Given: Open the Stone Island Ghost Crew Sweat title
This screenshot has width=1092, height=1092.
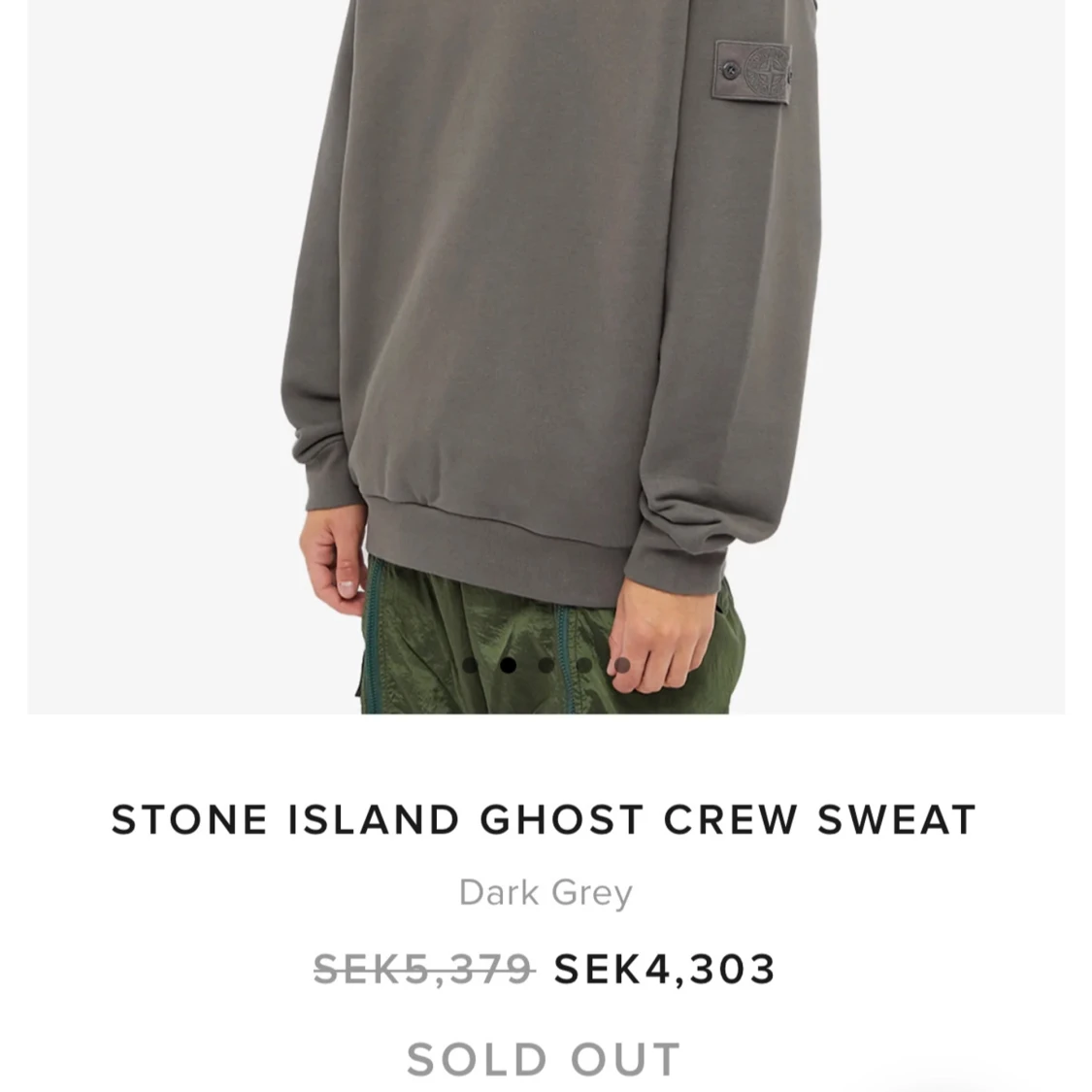Looking at the screenshot, I should tap(545, 819).
